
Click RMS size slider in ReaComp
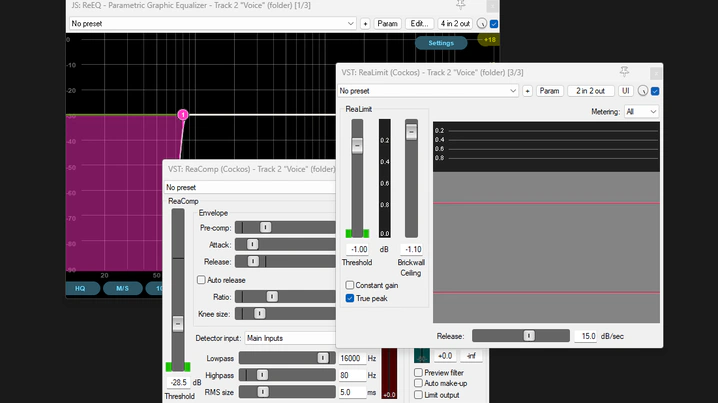(x=287, y=392)
